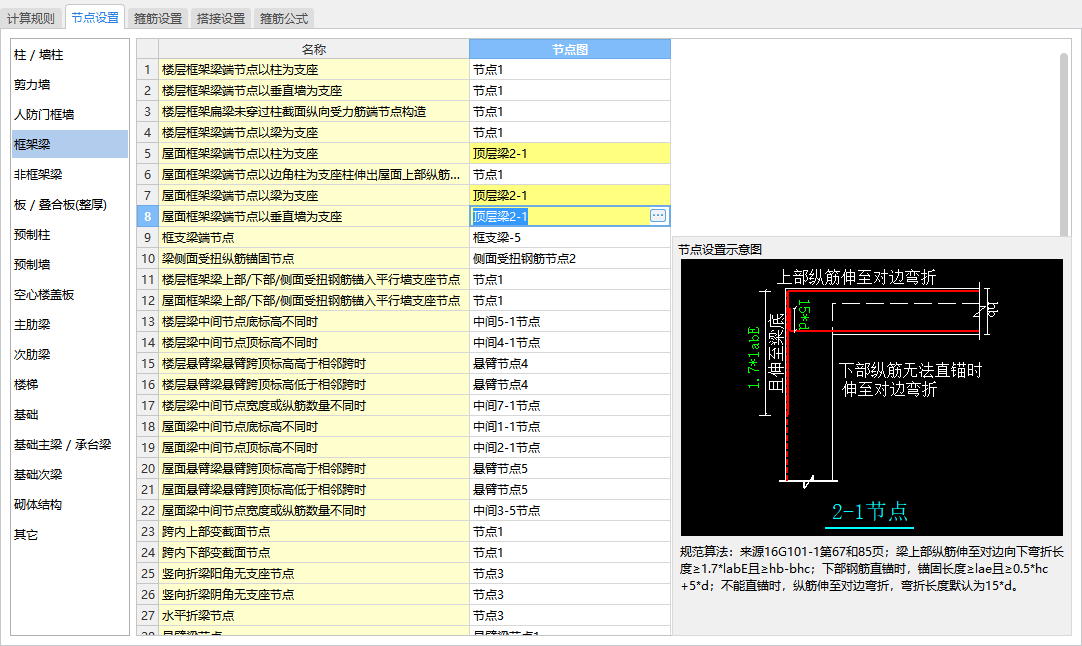
Task: Select row 屋面悬臂梁悬臂跨顶标高低于相邻跨时
Action: click(314, 489)
